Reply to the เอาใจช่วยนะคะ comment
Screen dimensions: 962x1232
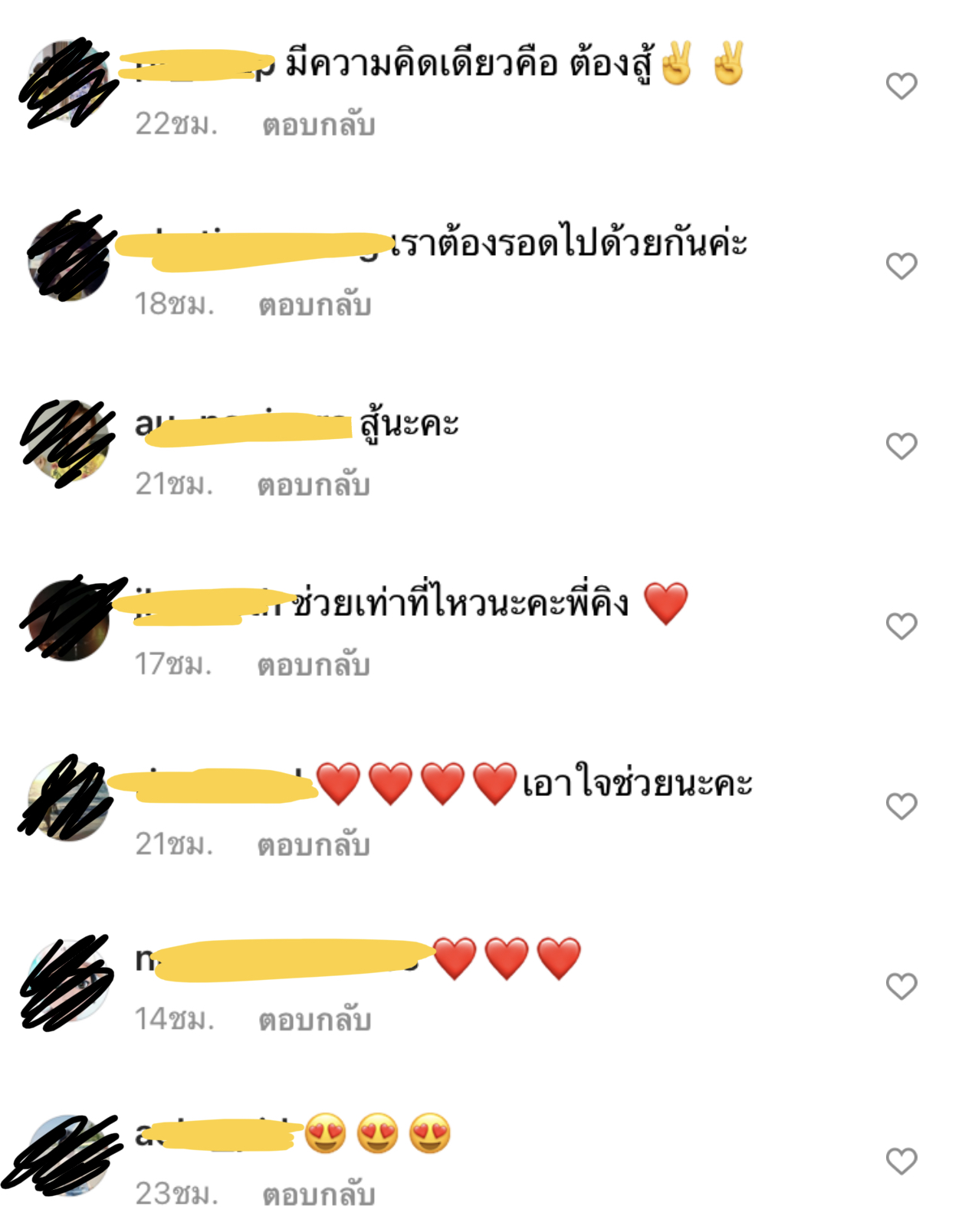click(x=314, y=844)
